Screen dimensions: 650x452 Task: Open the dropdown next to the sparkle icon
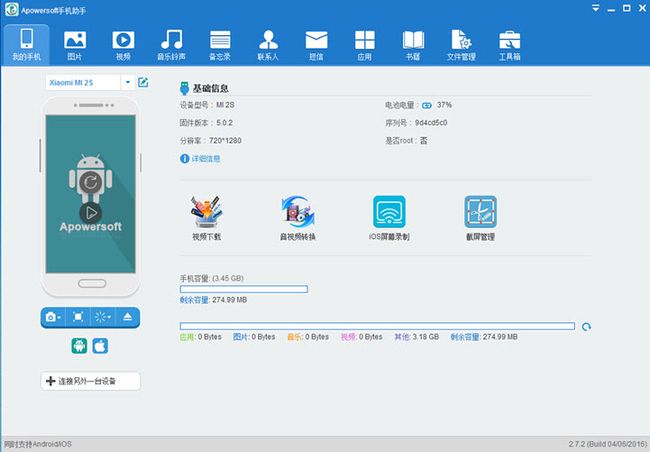tap(109, 318)
